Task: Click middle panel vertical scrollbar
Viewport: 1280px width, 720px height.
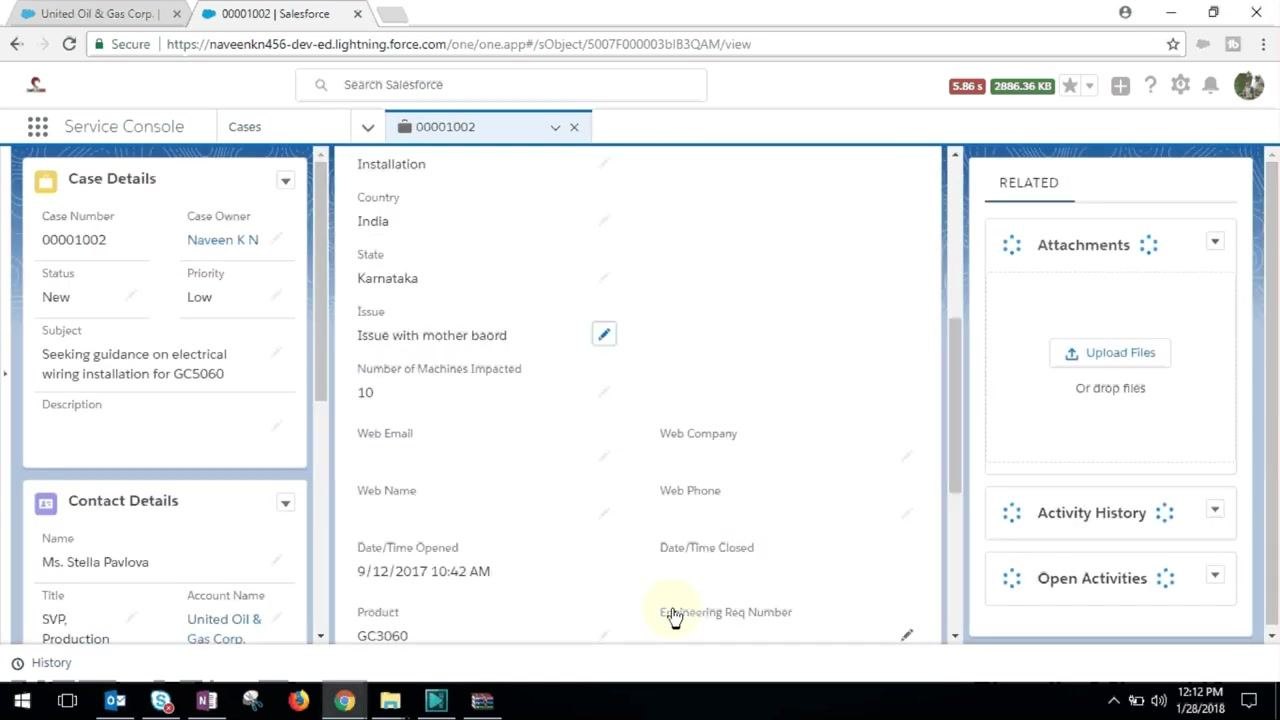Action: pos(955,405)
